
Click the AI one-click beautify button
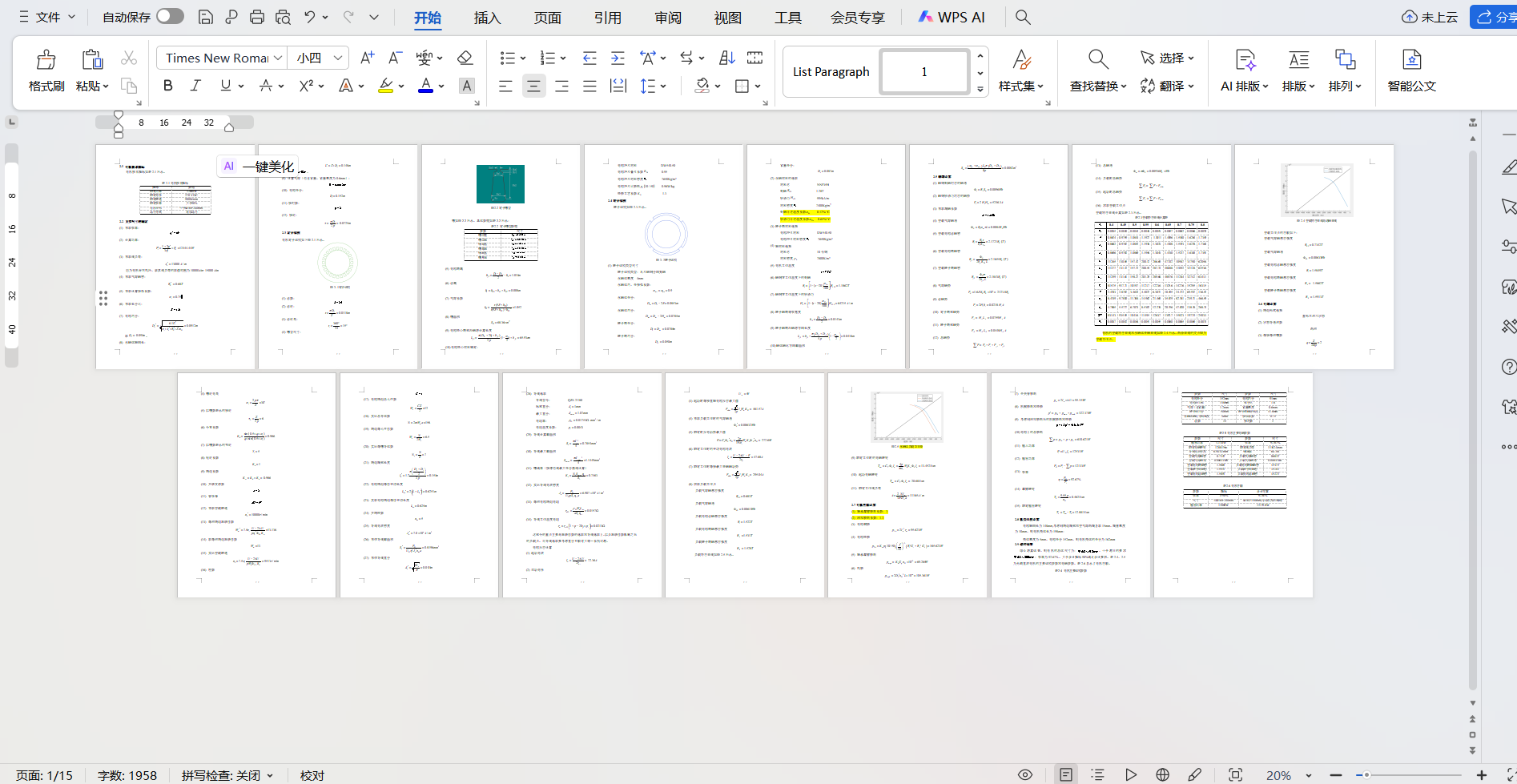(258, 167)
